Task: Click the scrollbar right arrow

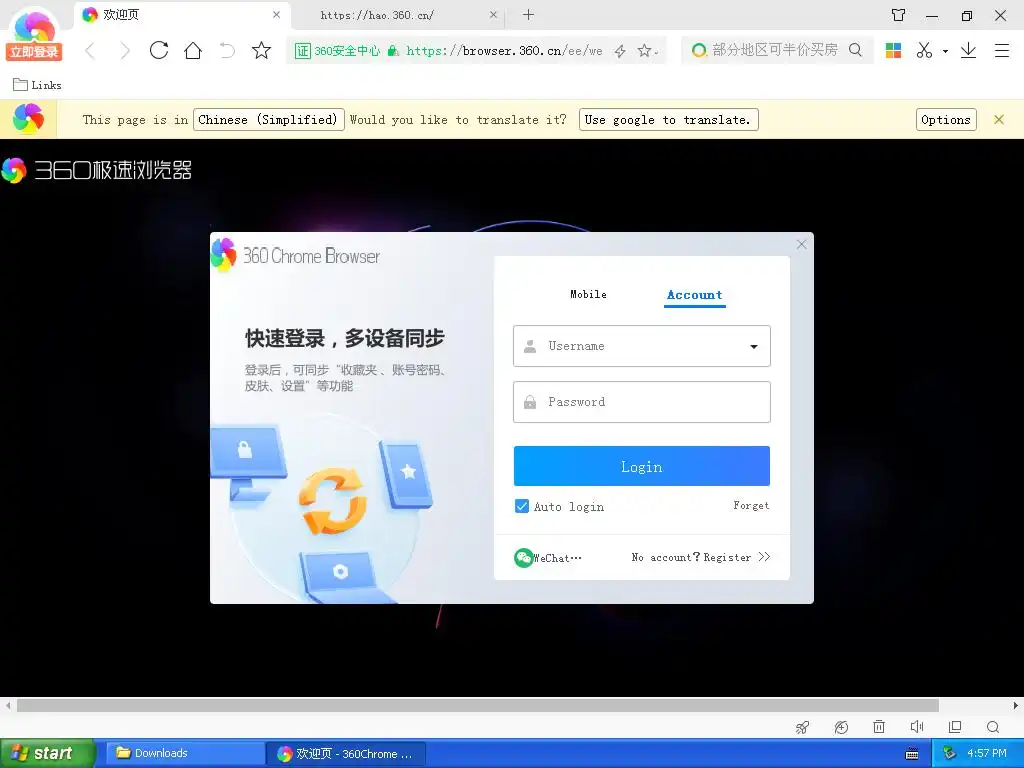Action: [x=1016, y=705]
